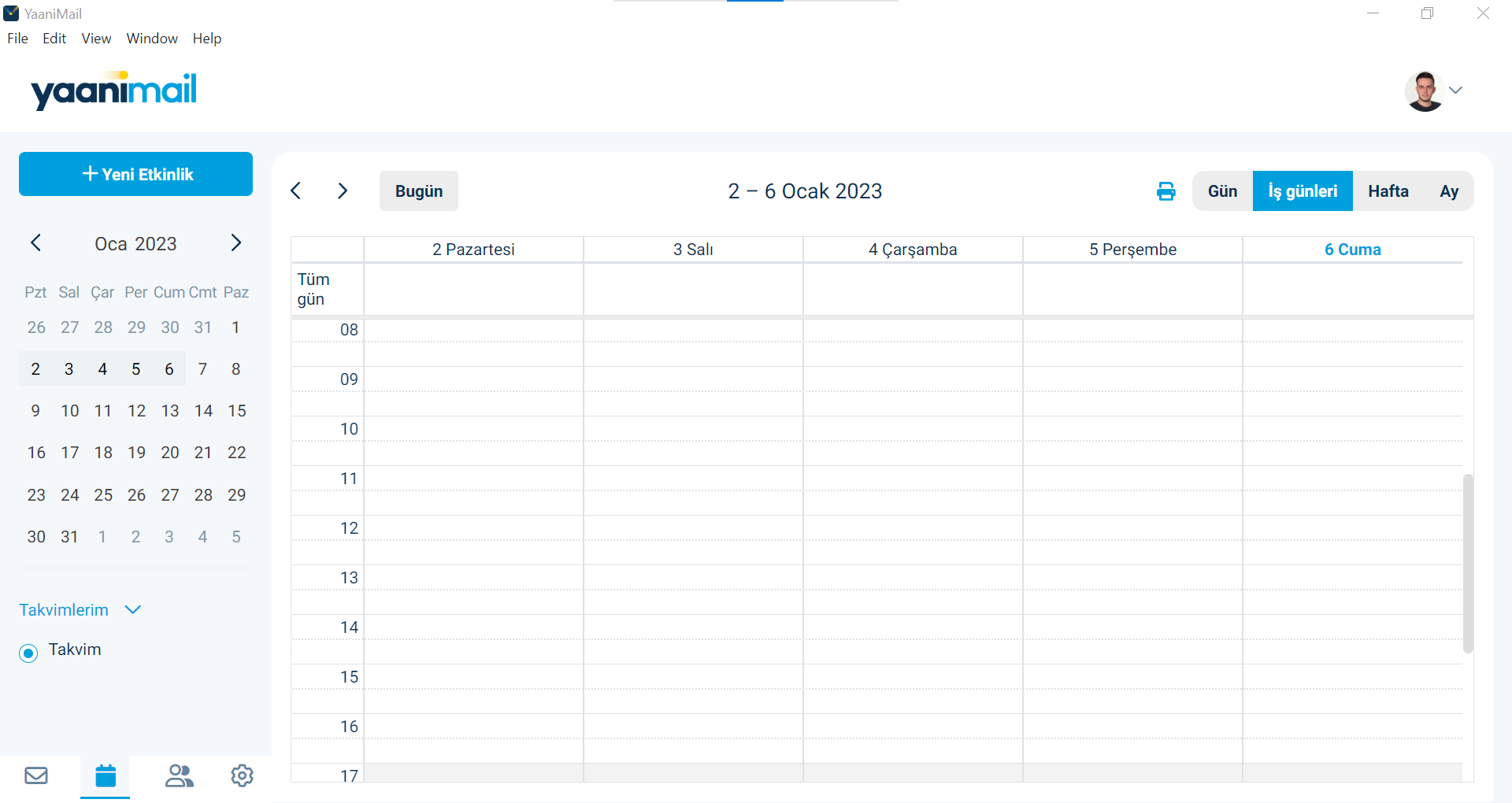Click the Takvimlerim heading label
Viewport: 1512px width, 803px height.
64,610
